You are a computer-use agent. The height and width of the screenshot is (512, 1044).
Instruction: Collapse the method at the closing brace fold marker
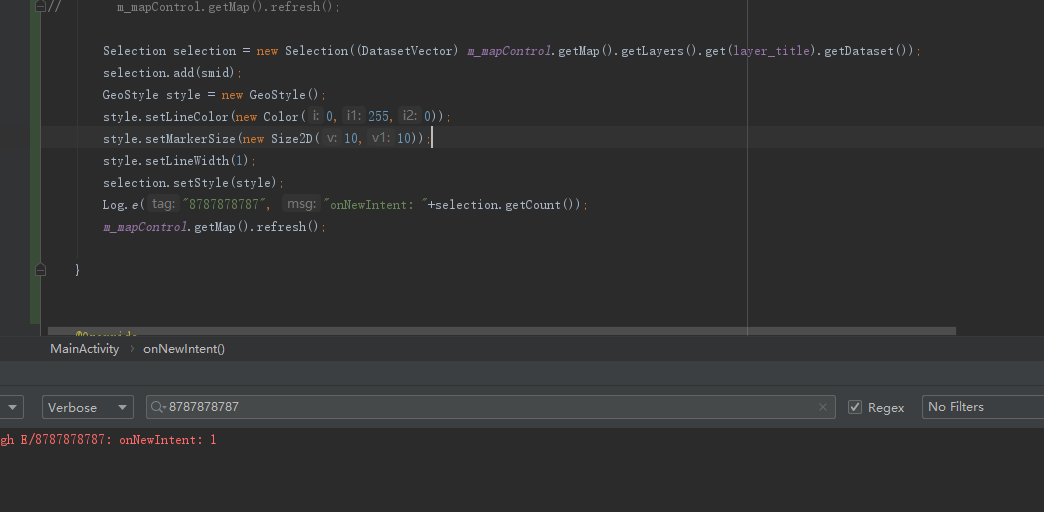pyautogui.click(x=41, y=270)
